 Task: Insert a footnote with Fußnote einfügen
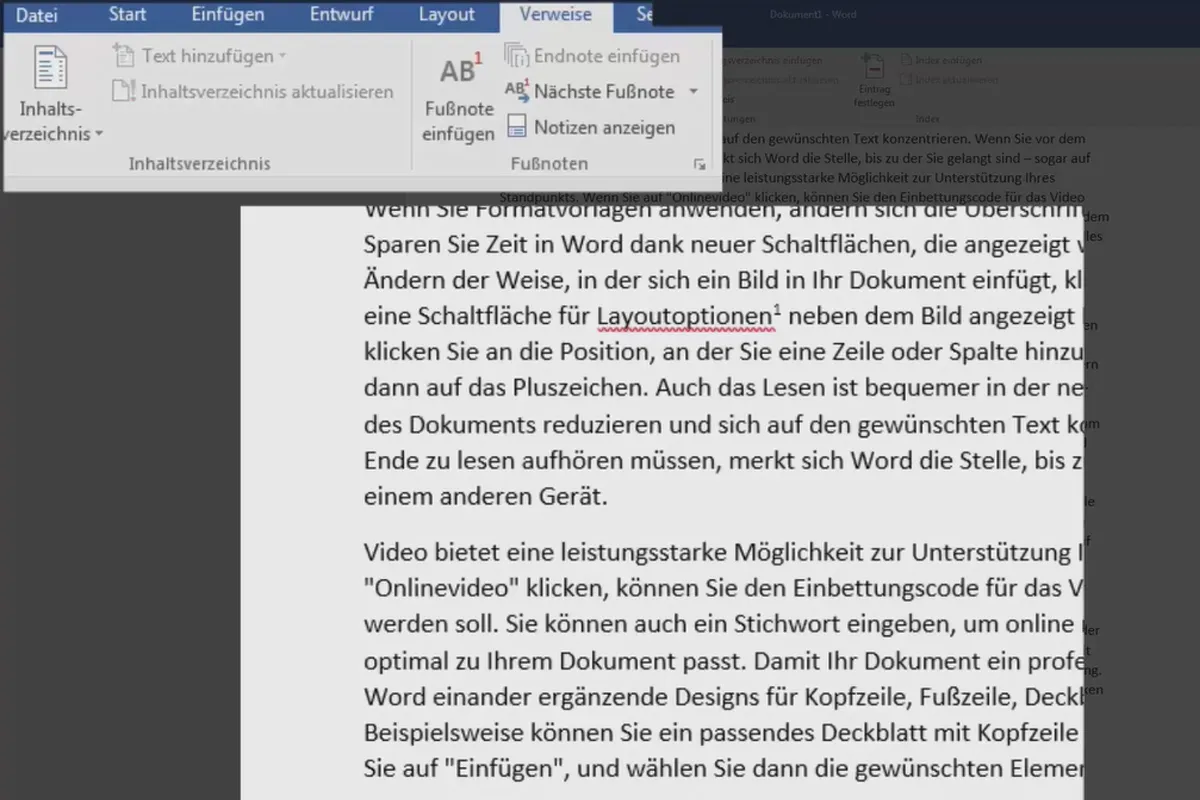click(x=459, y=97)
